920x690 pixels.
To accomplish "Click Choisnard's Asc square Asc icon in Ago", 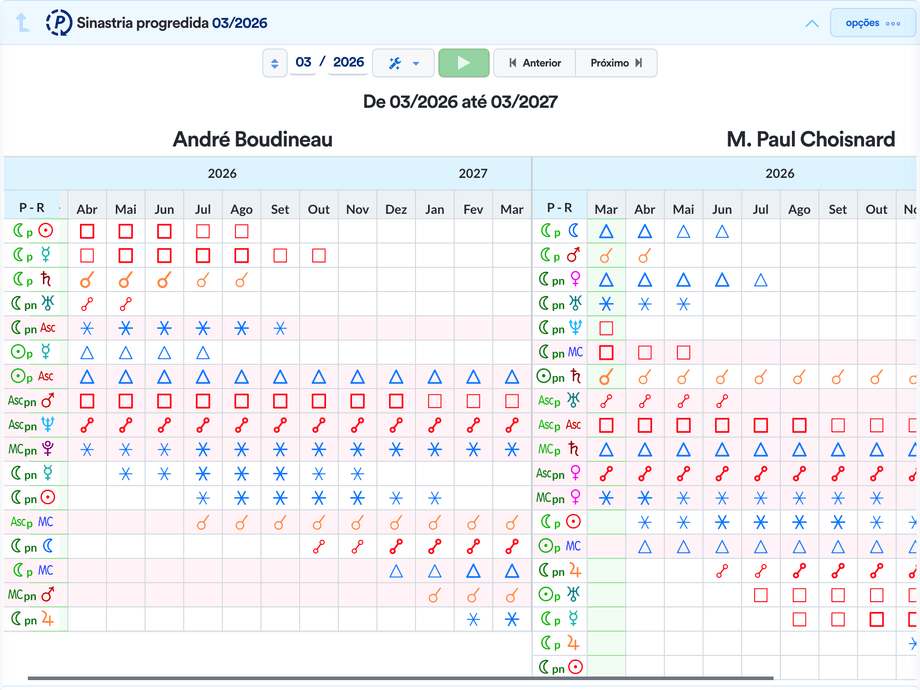I will coord(799,425).
